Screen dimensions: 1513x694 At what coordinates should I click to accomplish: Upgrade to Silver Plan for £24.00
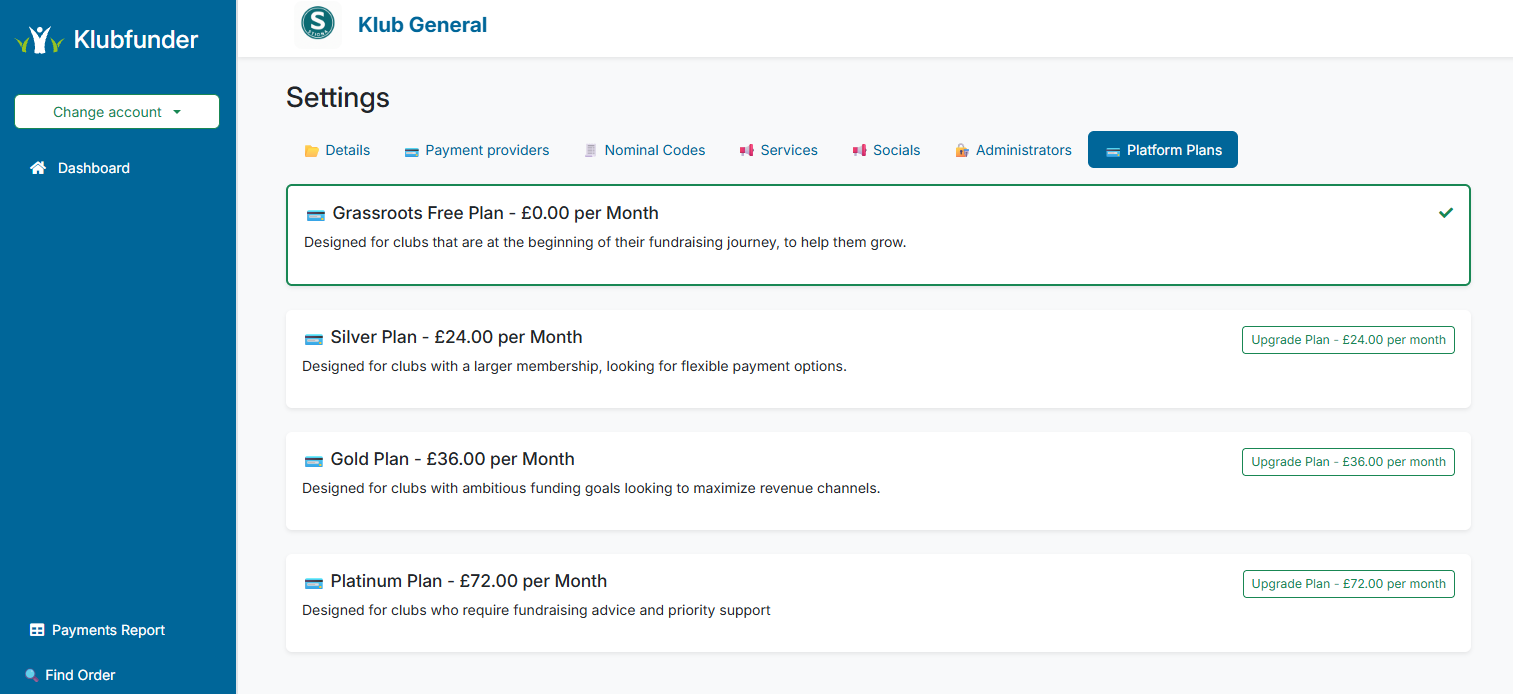(x=1348, y=340)
